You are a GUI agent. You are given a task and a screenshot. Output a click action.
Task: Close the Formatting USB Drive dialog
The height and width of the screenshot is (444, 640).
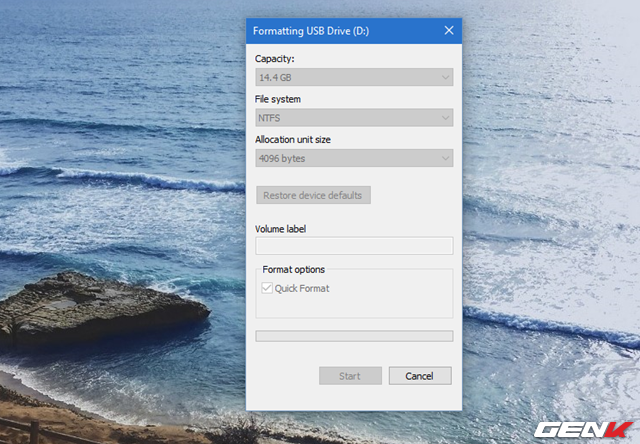449,31
